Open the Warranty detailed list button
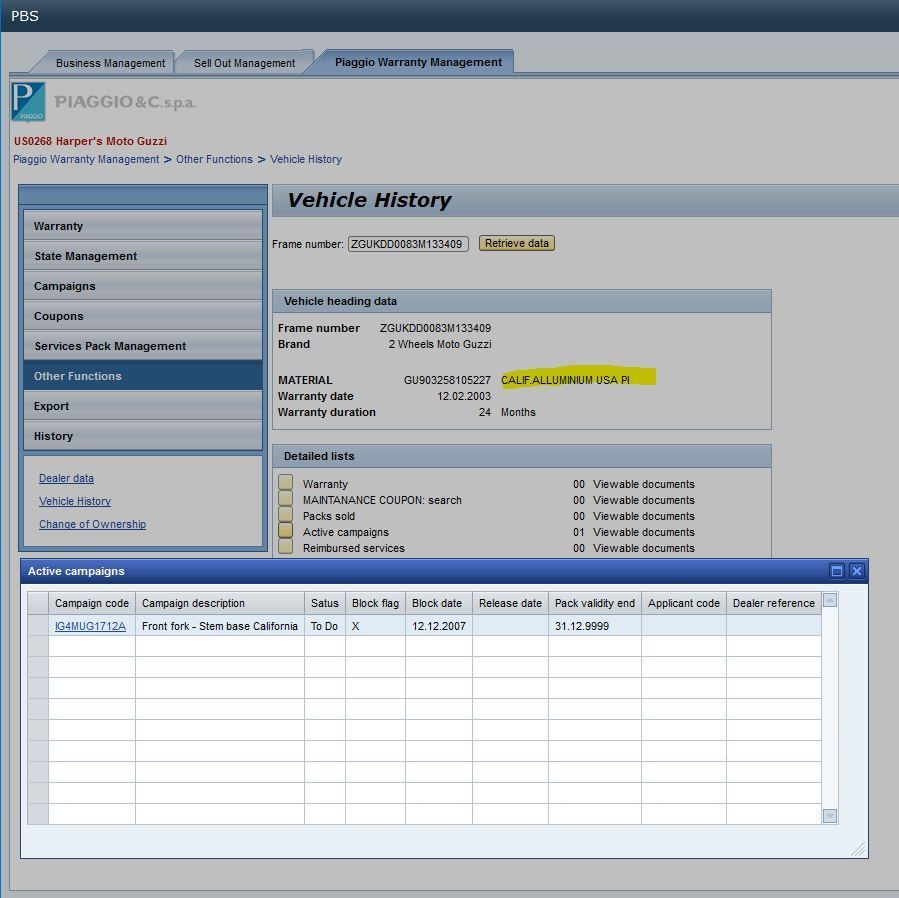The width and height of the screenshot is (899, 898). pos(286,483)
